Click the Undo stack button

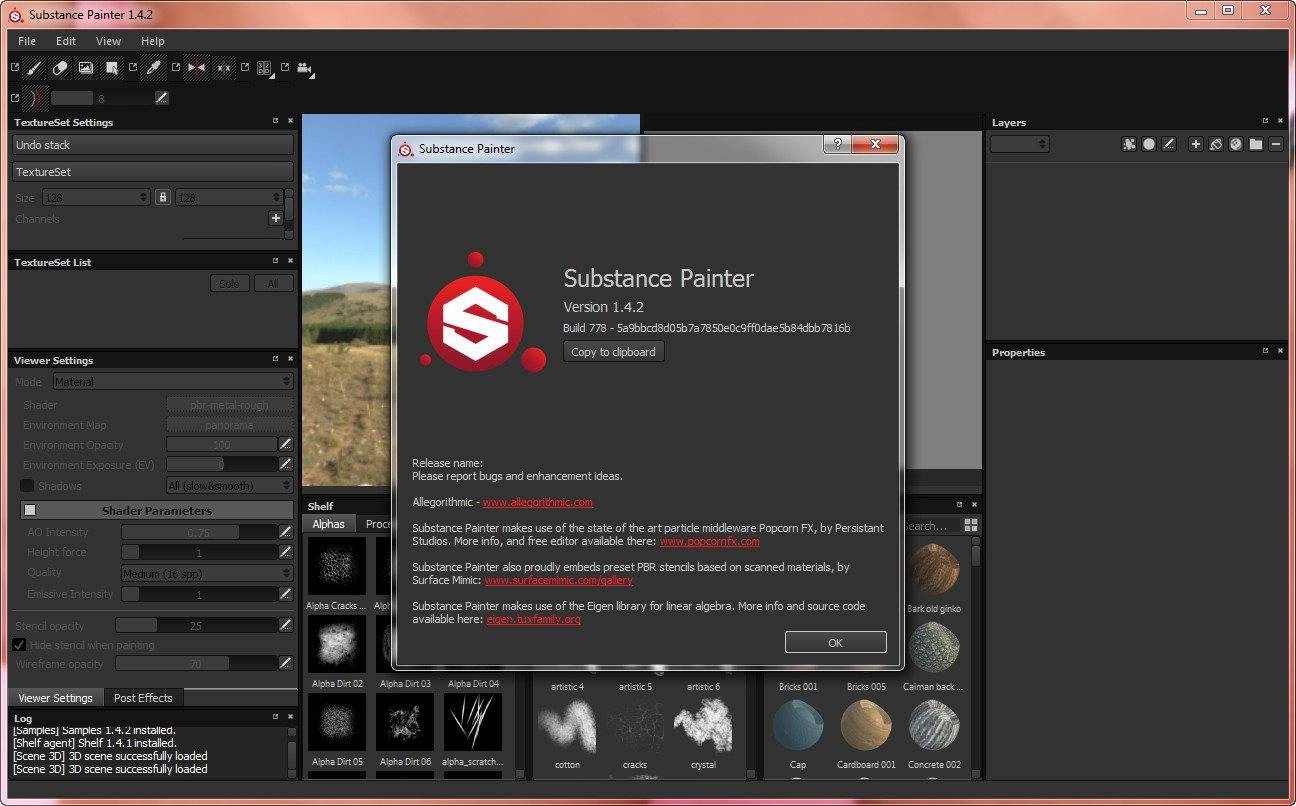coord(153,145)
